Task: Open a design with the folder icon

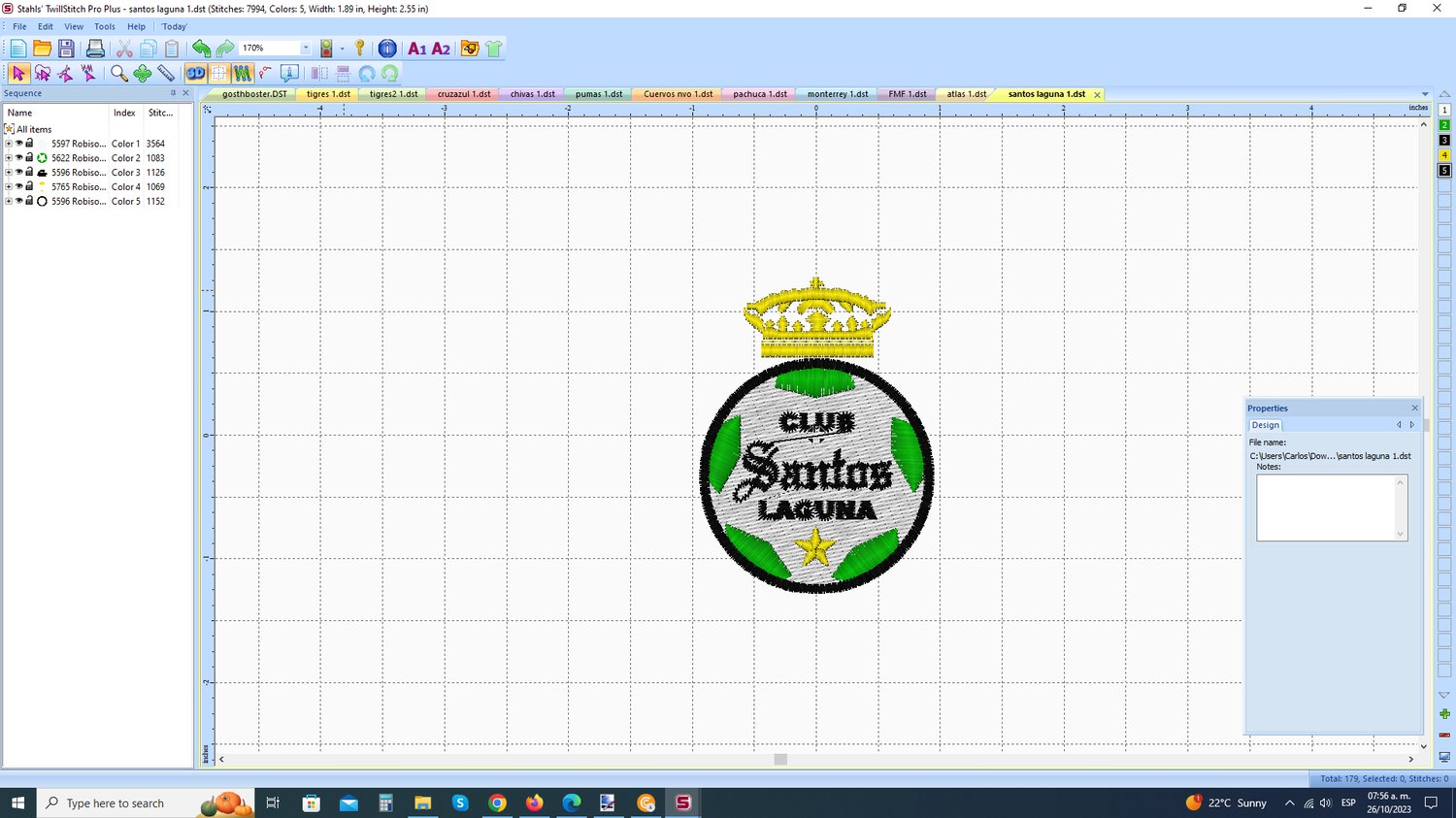Action: 42,49
